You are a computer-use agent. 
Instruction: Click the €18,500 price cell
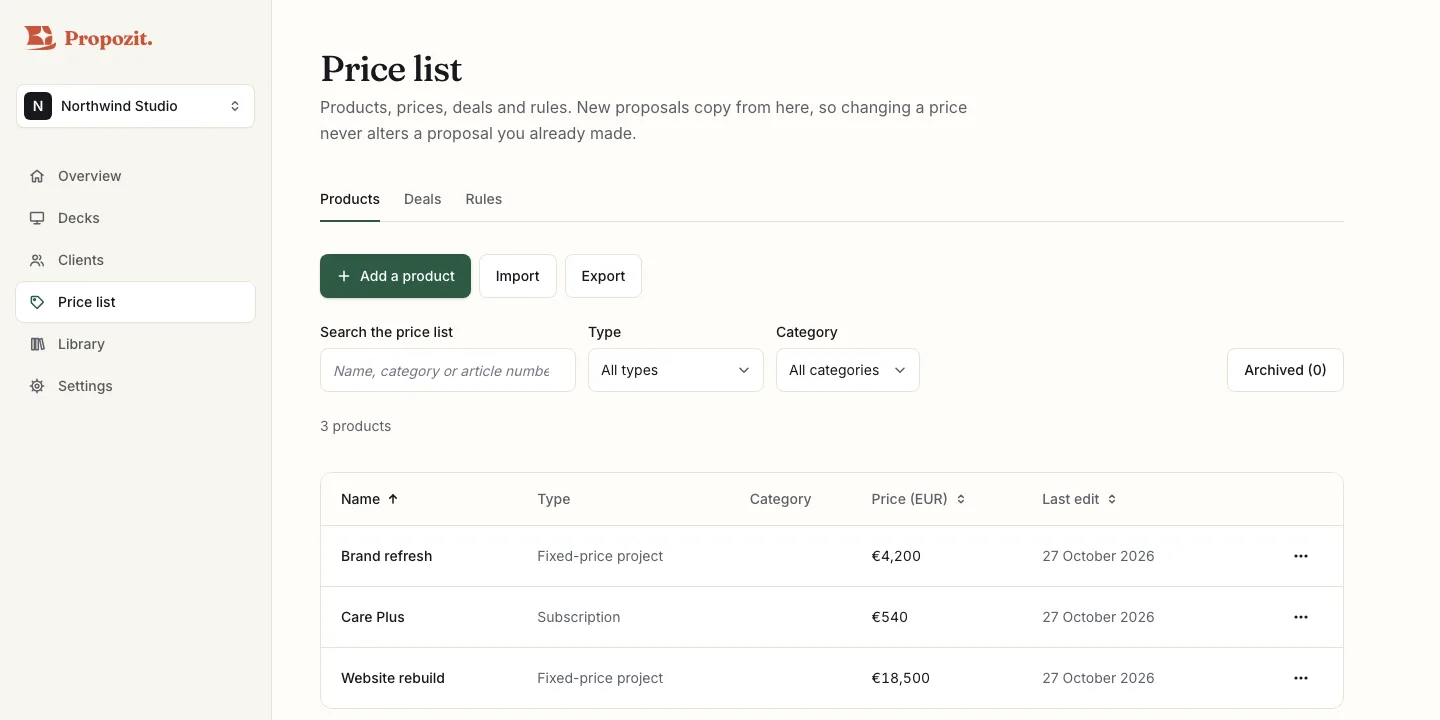(901, 678)
